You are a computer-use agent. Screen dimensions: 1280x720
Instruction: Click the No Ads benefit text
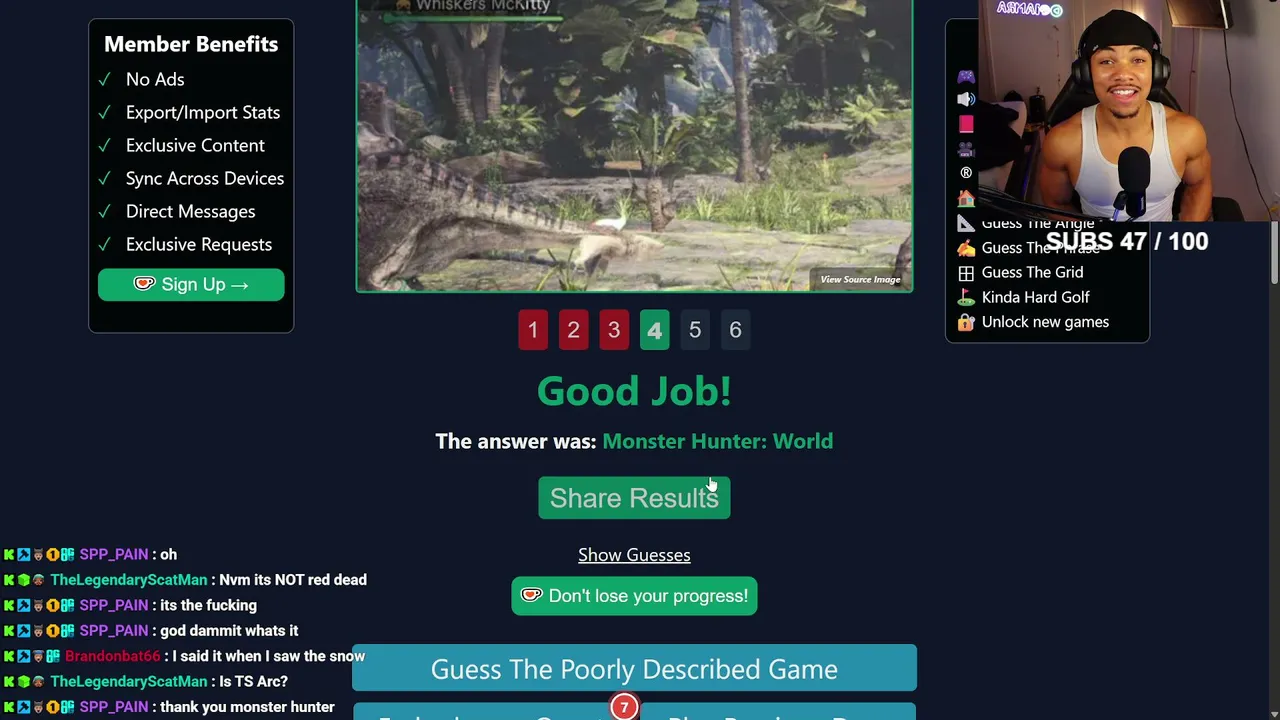(155, 79)
